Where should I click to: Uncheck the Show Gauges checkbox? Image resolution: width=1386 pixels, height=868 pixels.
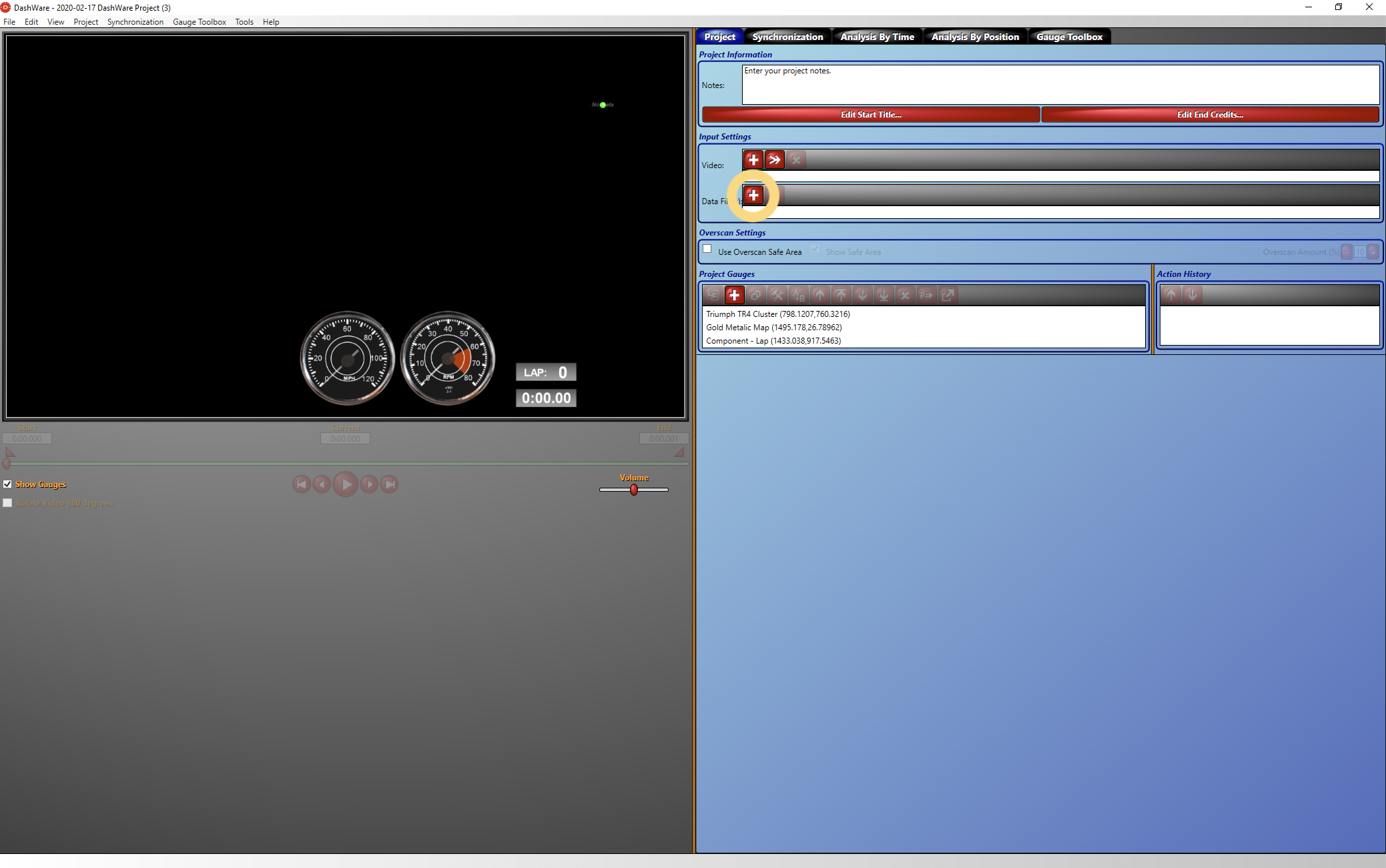(x=7, y=484)
